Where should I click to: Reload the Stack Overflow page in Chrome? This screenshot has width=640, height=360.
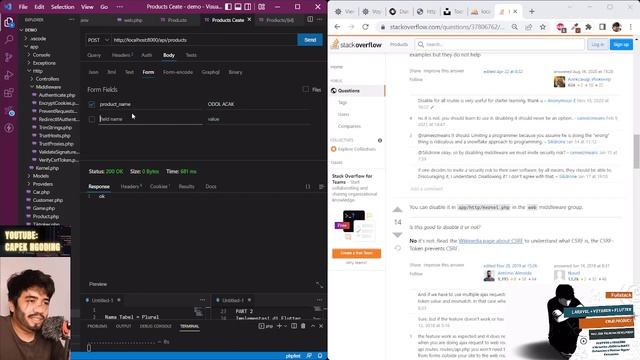(x=365, y=27)
